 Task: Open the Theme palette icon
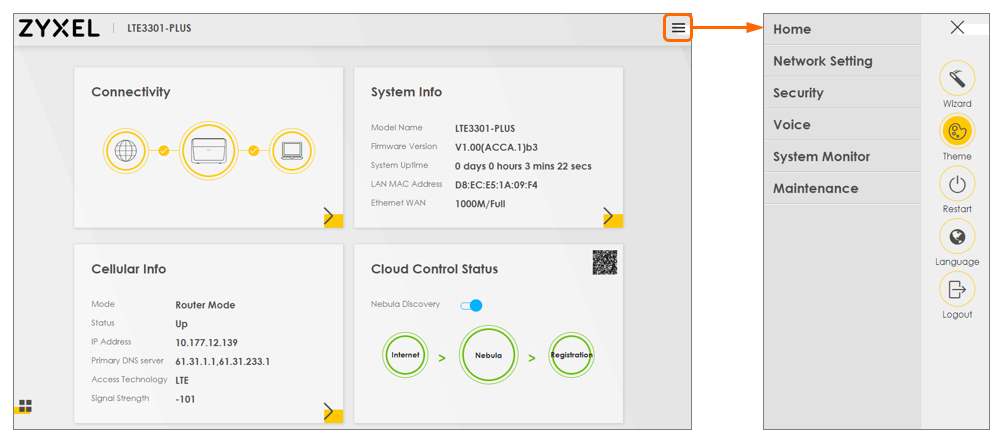coord(957,131)
